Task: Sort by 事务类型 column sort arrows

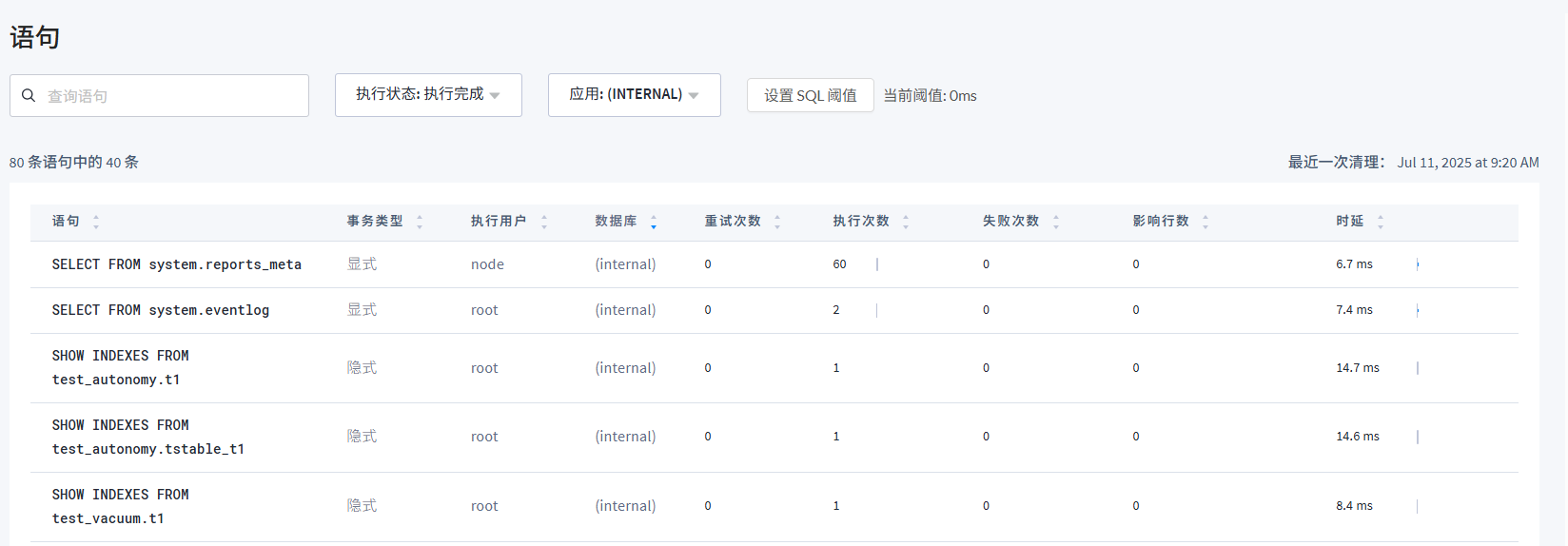Action: click(420, 222)
